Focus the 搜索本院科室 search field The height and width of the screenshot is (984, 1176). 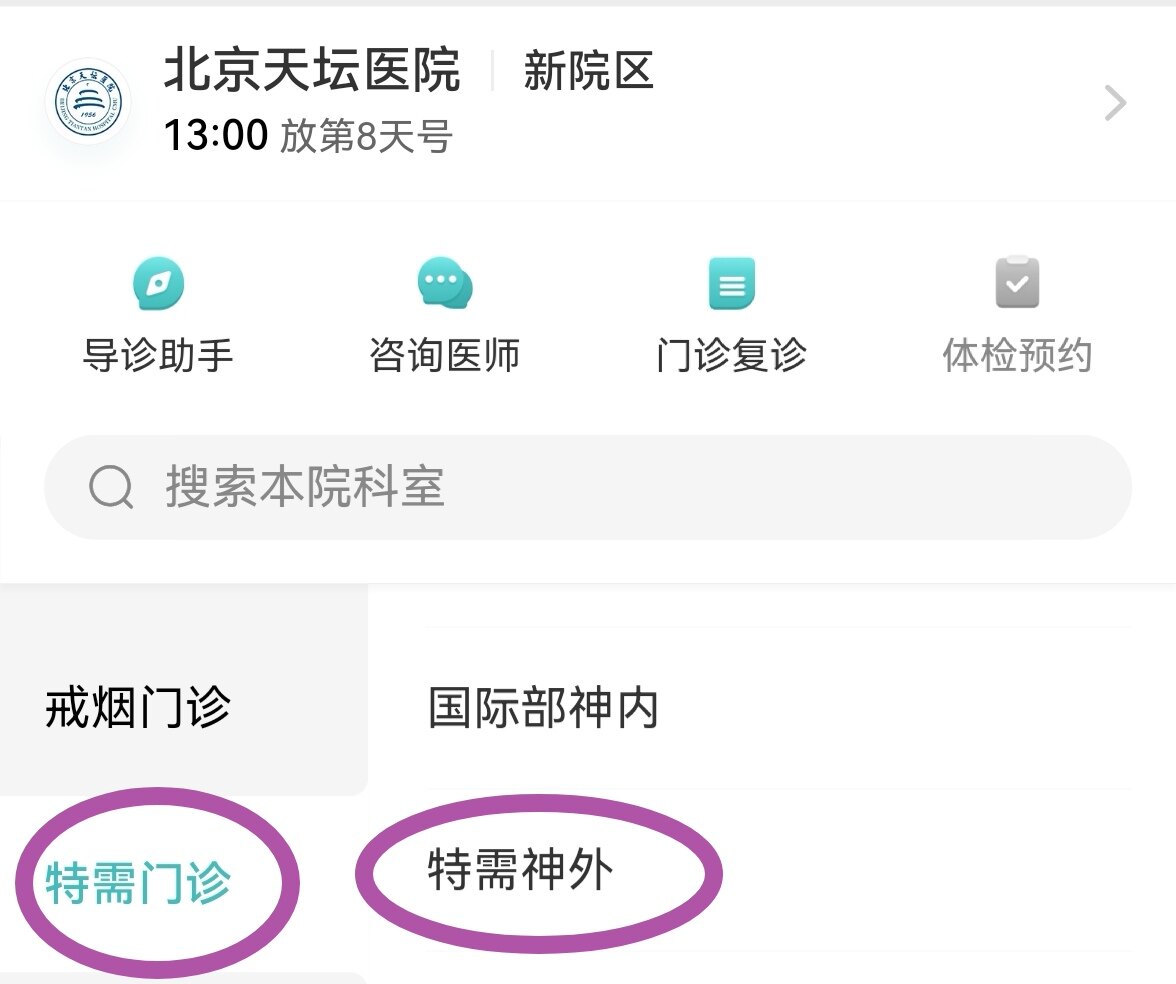click(600, 488)
